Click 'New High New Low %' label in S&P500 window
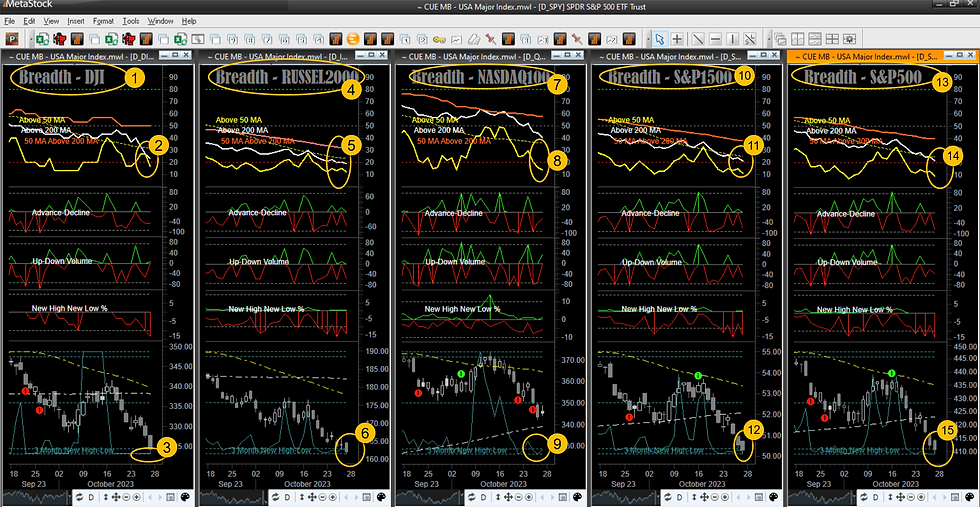 tap(855, 309)
